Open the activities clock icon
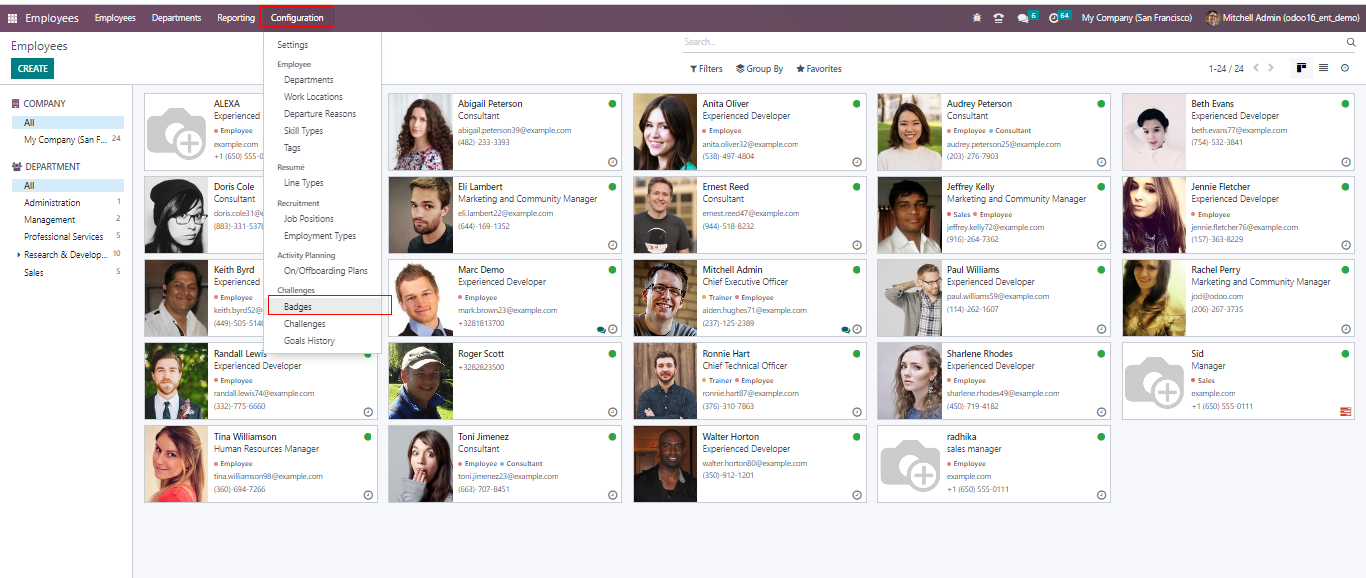 tap(1054, 18)
